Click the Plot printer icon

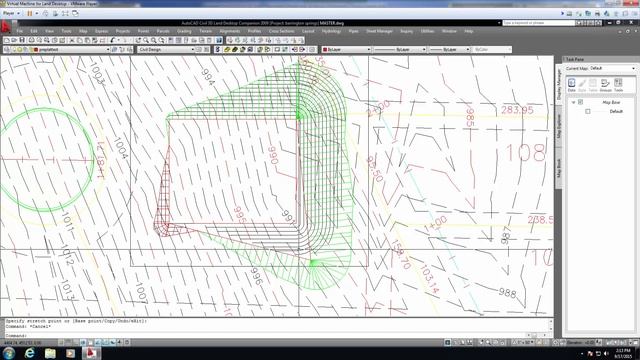(x=31, y=40)
